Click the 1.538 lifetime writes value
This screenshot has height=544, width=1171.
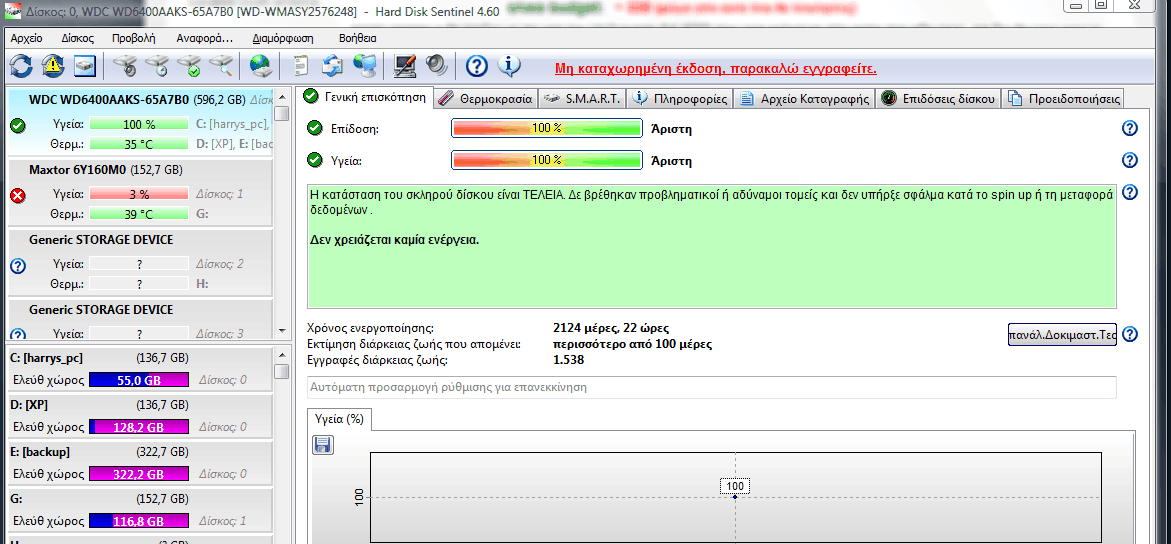tap(568, 360)
